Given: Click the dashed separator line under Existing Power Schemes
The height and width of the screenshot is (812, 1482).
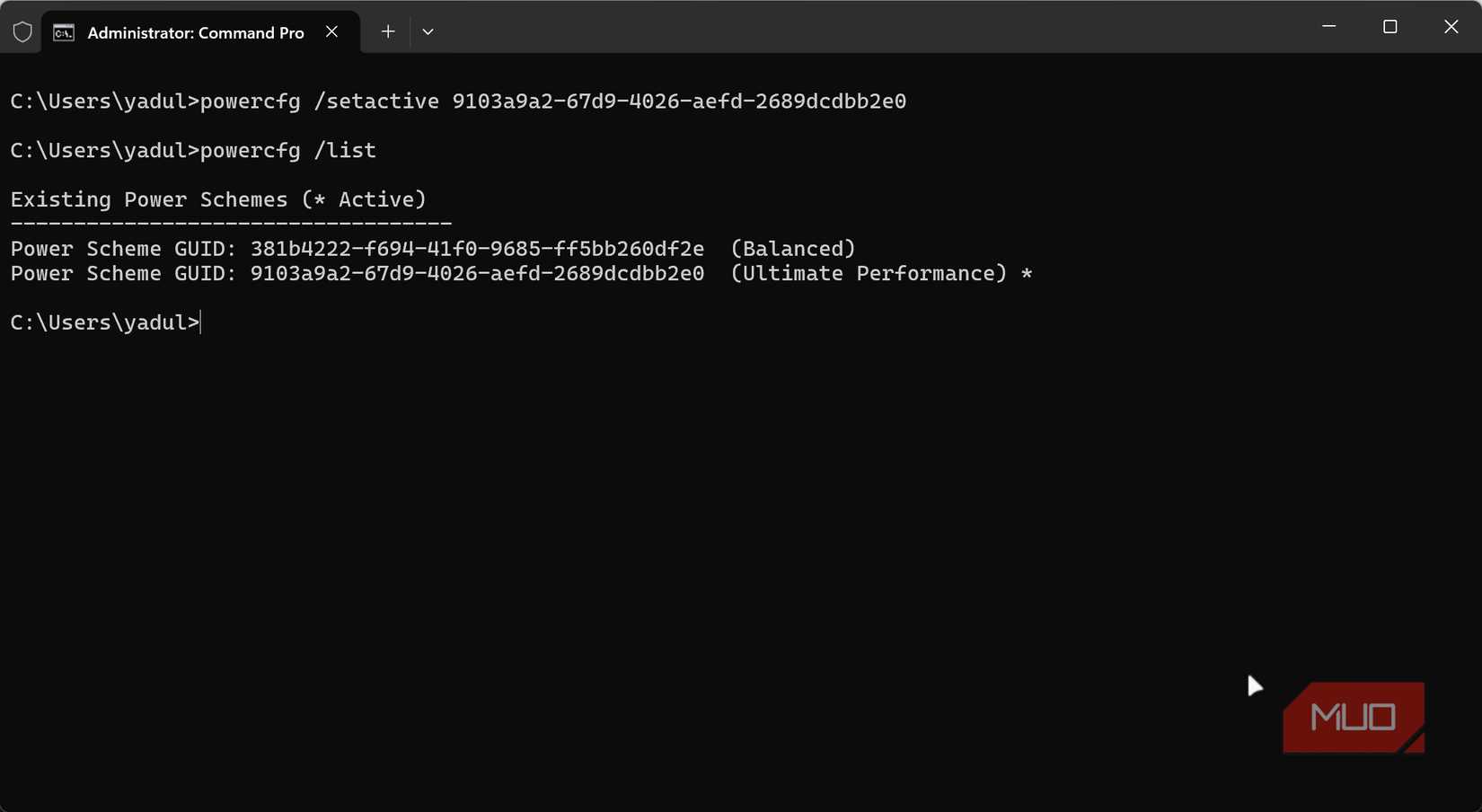Looking at the screenshot, I should (229, 220).
